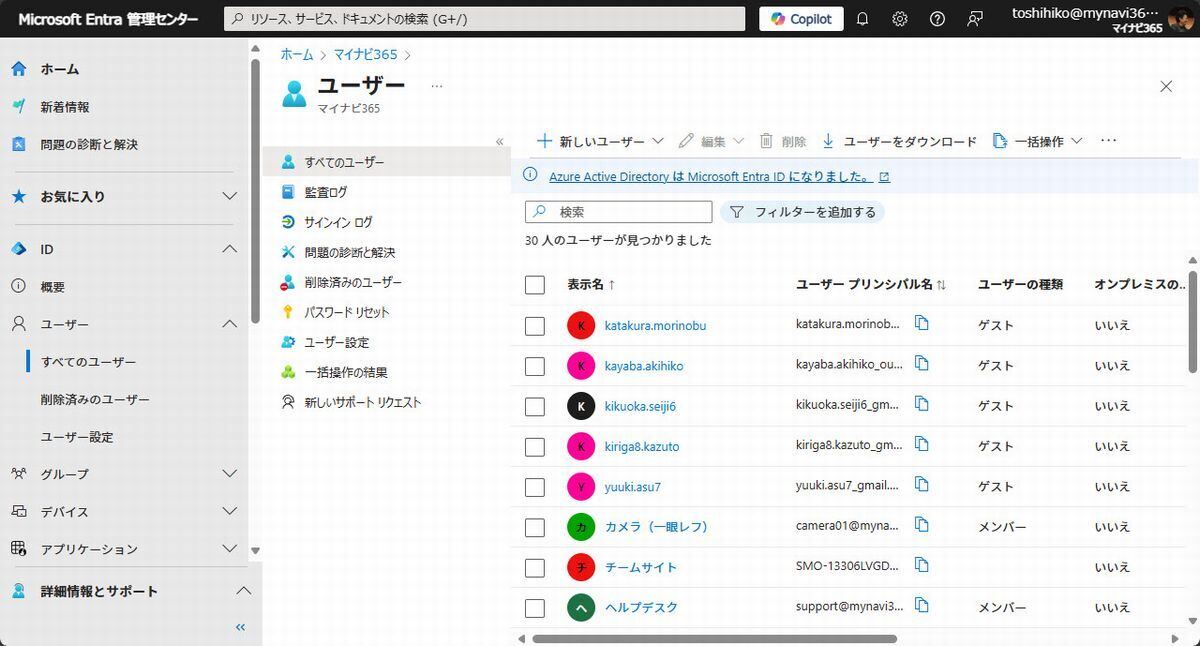
Task: Open the toolbar overflow ellipsis
Action: coord(1108,141)
